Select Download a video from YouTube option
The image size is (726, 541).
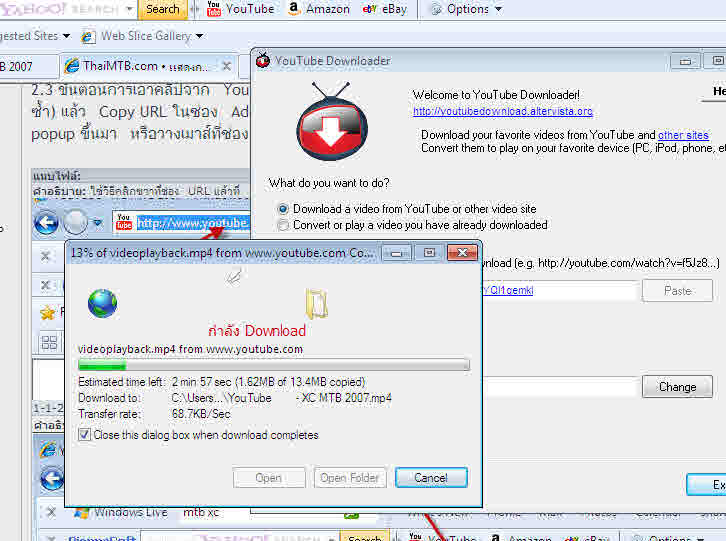pyautogui.click(x=283, y=209)
